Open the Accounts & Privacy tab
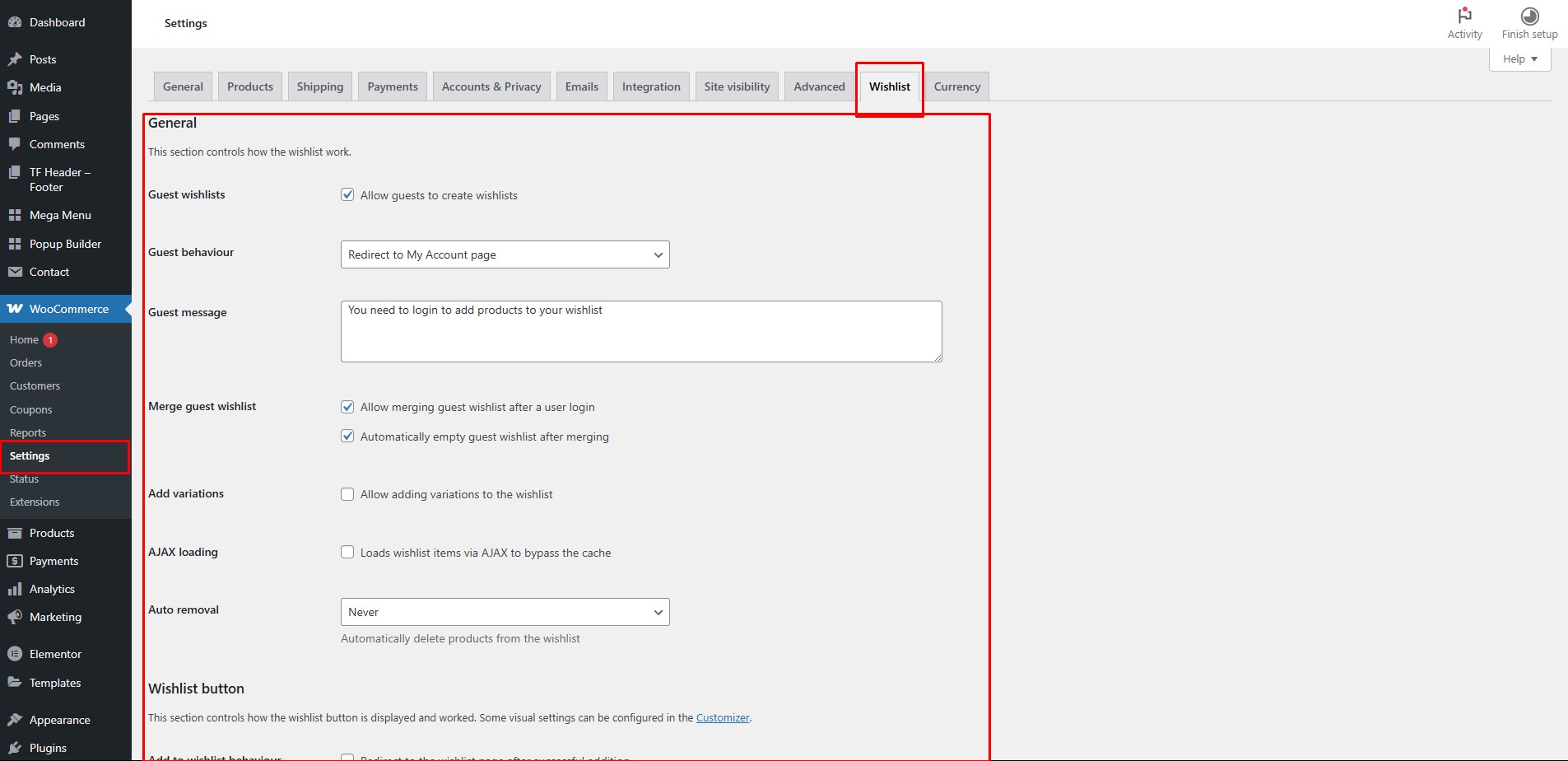 coord(491,86)
